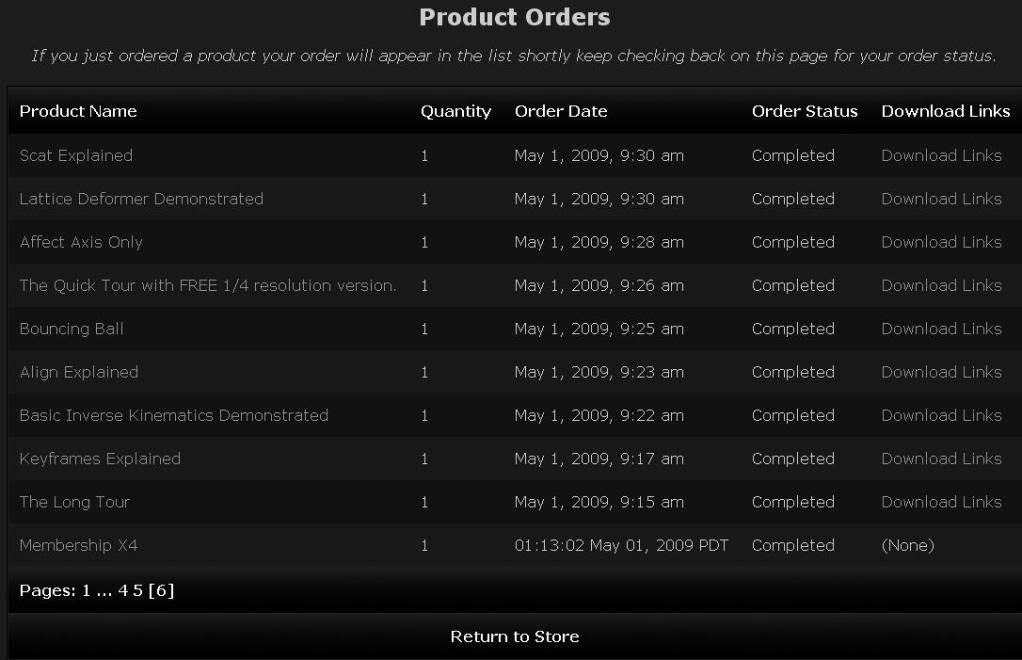Image resolution: width=1022 pixels, height=660 pixels.
Task: Select the Scat Explained product name
Action: click(76, 156)
